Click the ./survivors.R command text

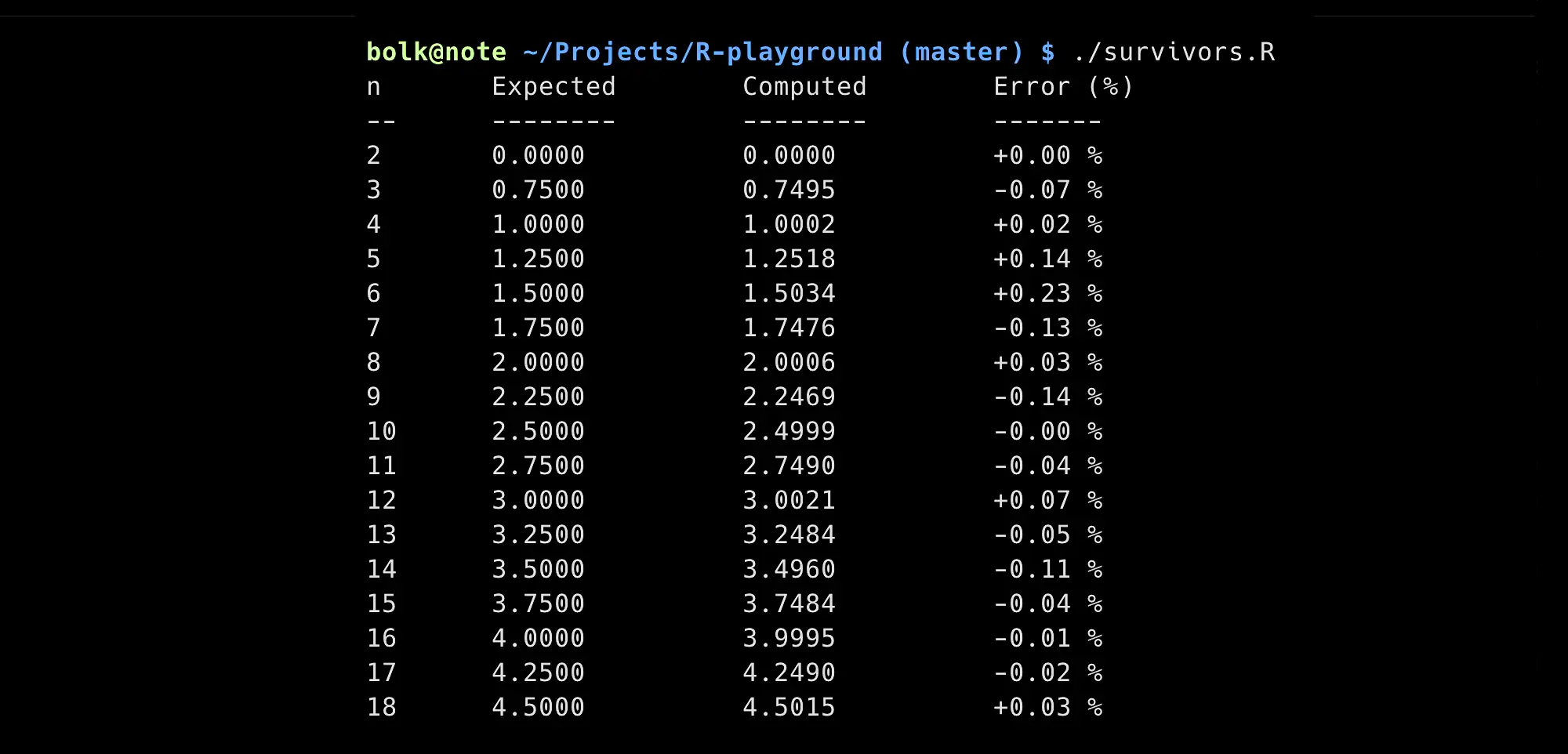tap(1174, 53)
